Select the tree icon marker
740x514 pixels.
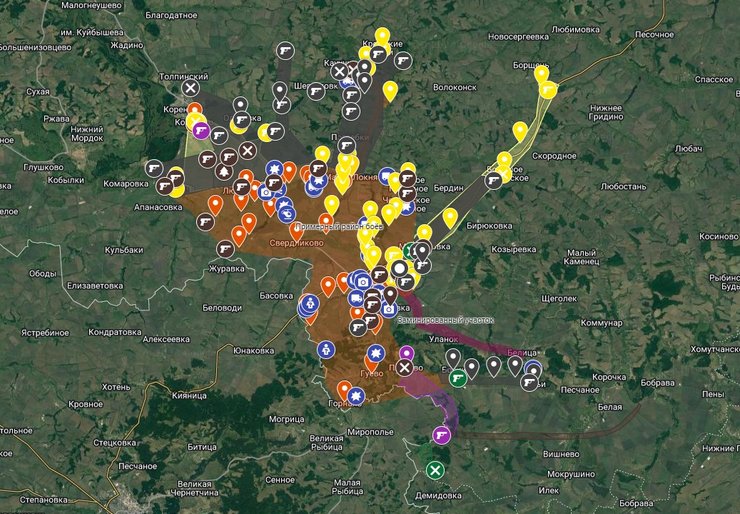pyautogui.click(x=223, y=172)
